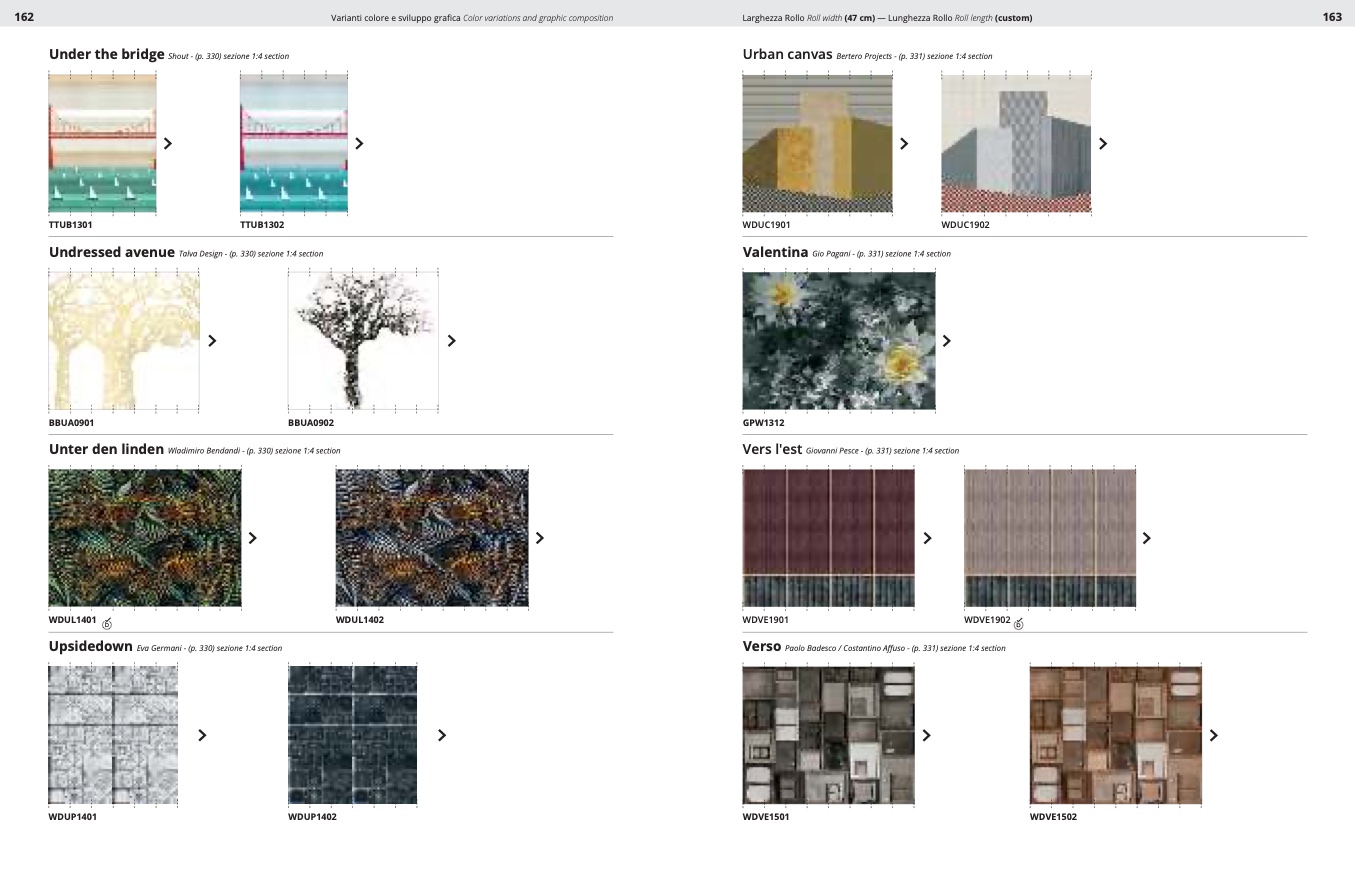This screenshot has height=878, width=1355.
Task: Click page number 163 in the header
Action: 1331,17
